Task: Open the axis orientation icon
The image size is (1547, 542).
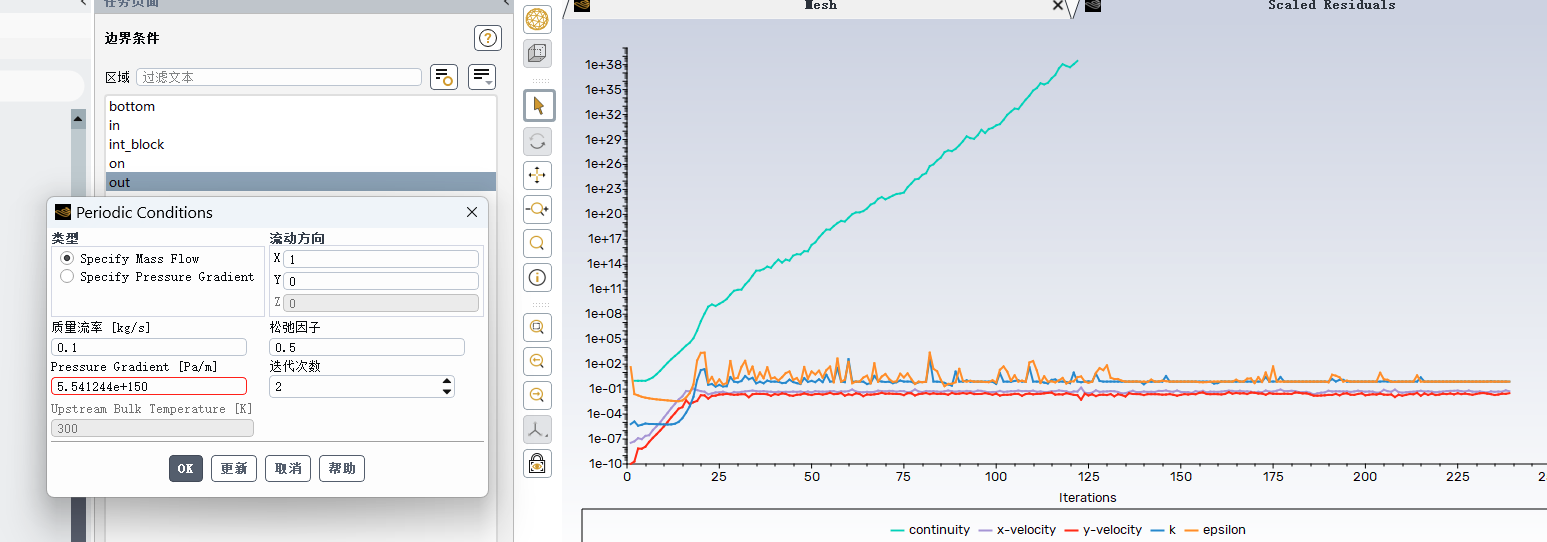Action: (538, 430)
